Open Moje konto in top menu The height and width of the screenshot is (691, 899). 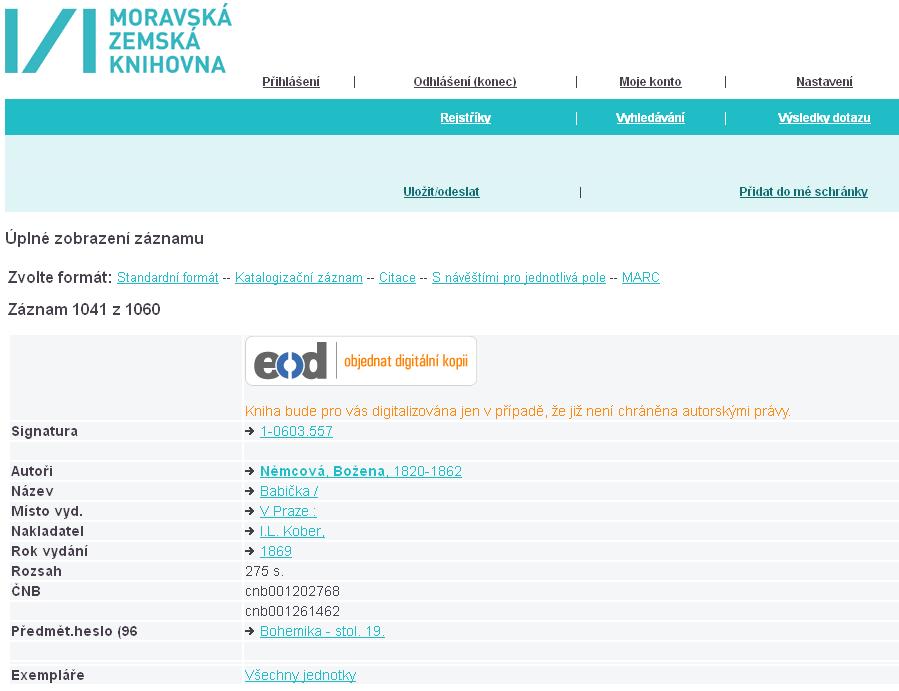tap(650, 82)
